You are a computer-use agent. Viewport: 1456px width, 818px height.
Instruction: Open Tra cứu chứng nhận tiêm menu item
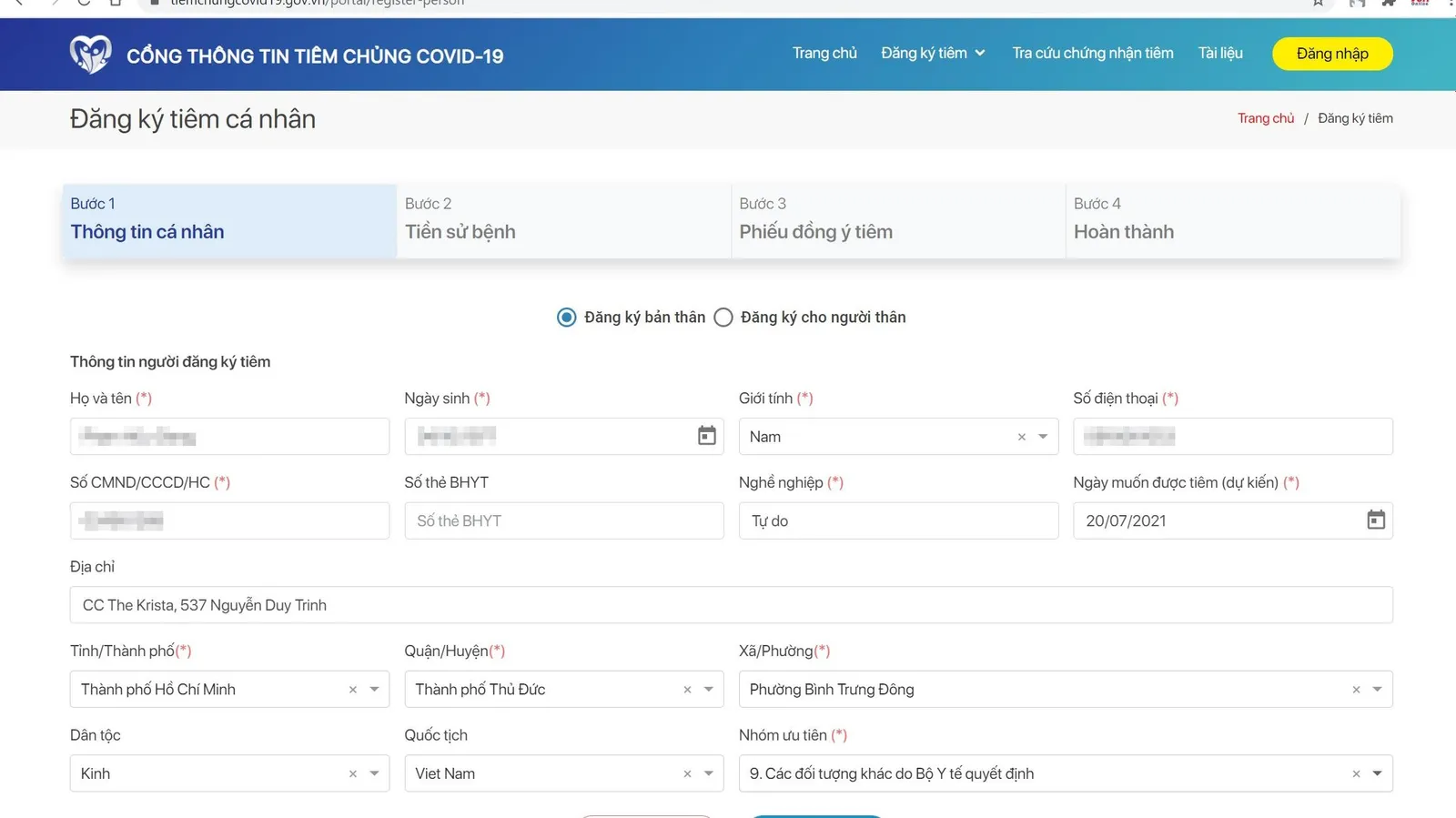click(x=1093, y=53)
